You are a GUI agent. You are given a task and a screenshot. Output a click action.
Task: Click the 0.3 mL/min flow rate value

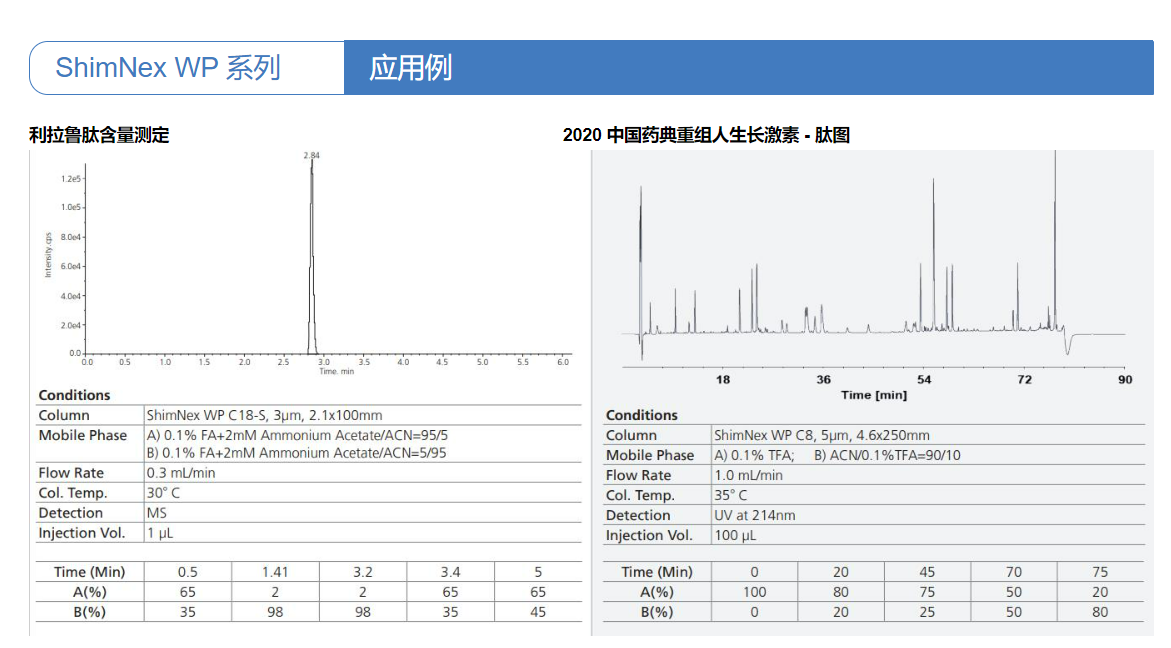(x=181, y=473)
